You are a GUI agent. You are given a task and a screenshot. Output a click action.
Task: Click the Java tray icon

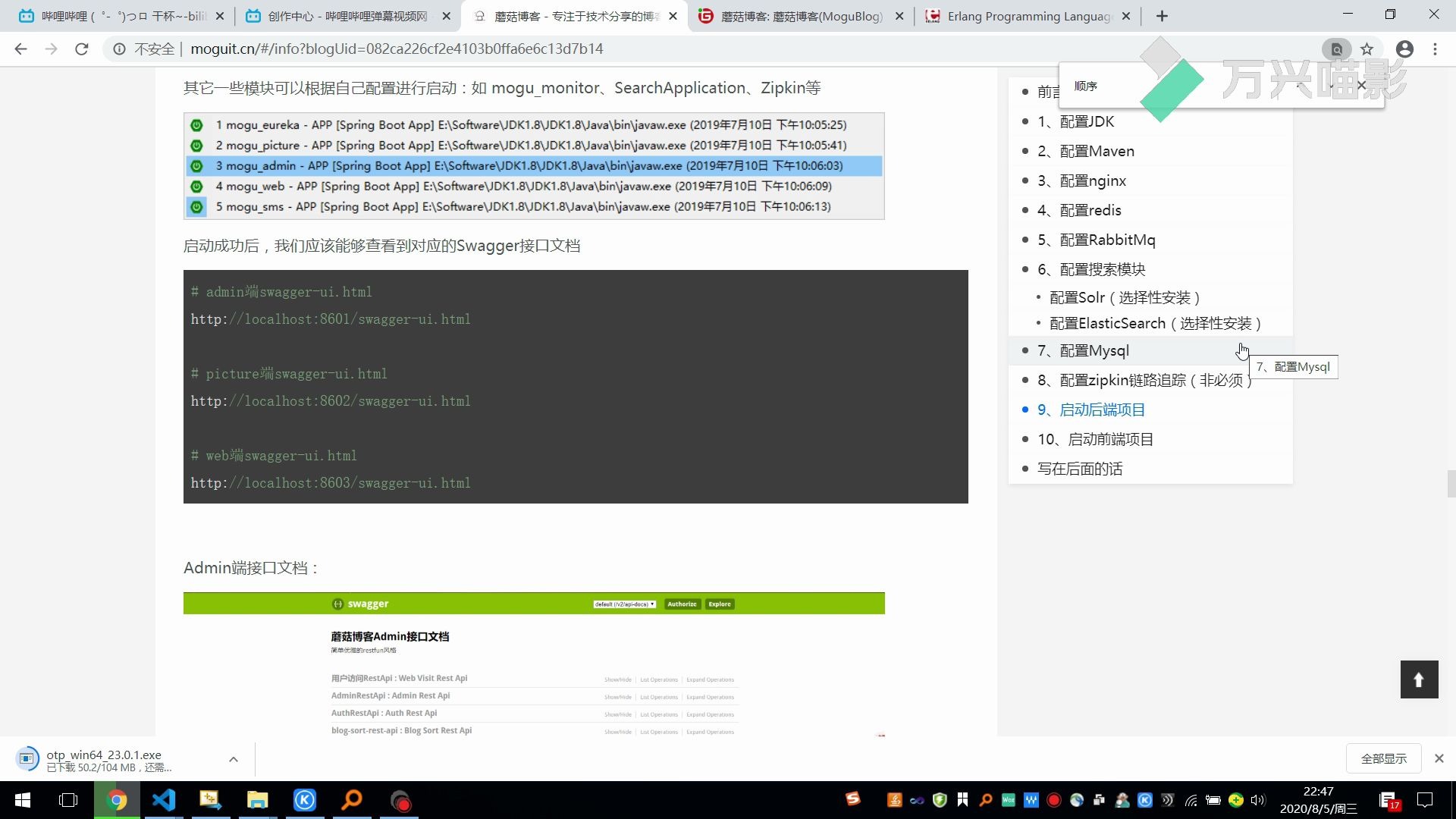(895, 800)
